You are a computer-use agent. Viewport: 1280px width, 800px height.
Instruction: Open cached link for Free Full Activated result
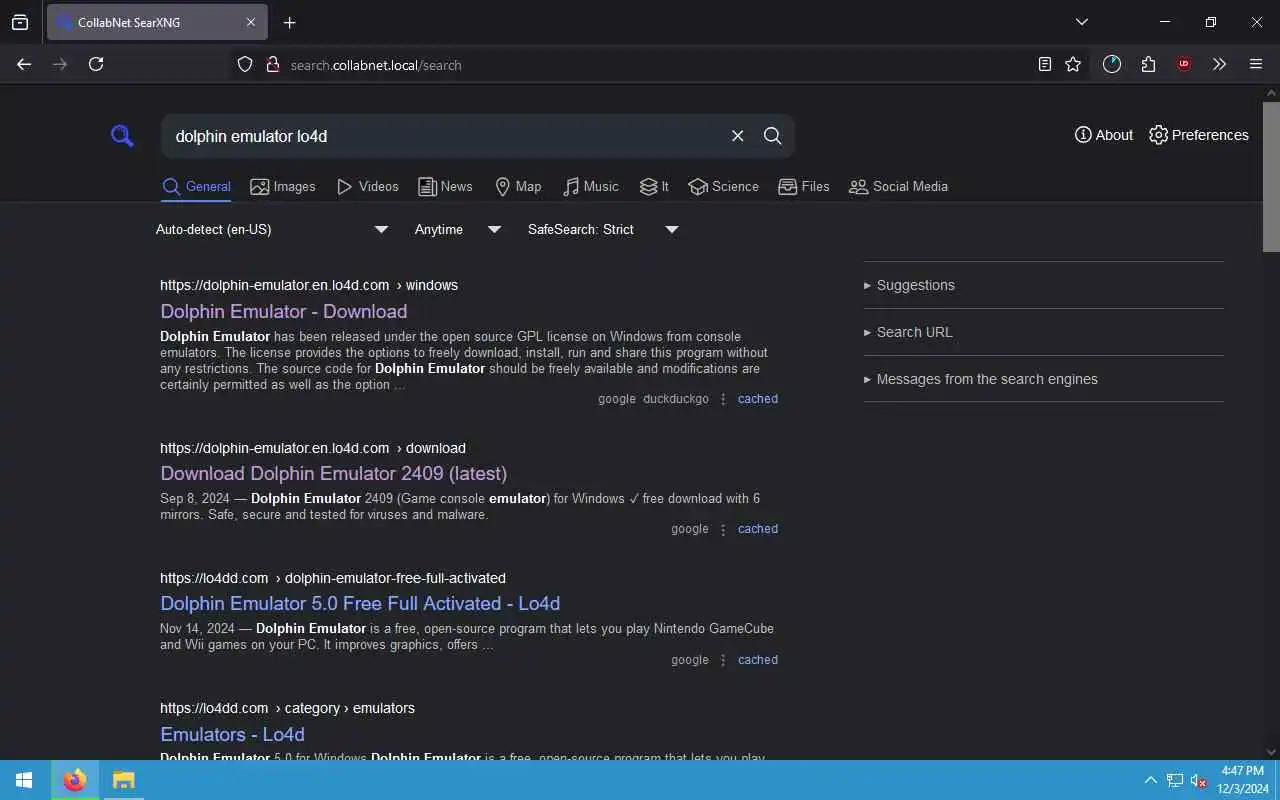pyautogui.click(x=758, y=660)
